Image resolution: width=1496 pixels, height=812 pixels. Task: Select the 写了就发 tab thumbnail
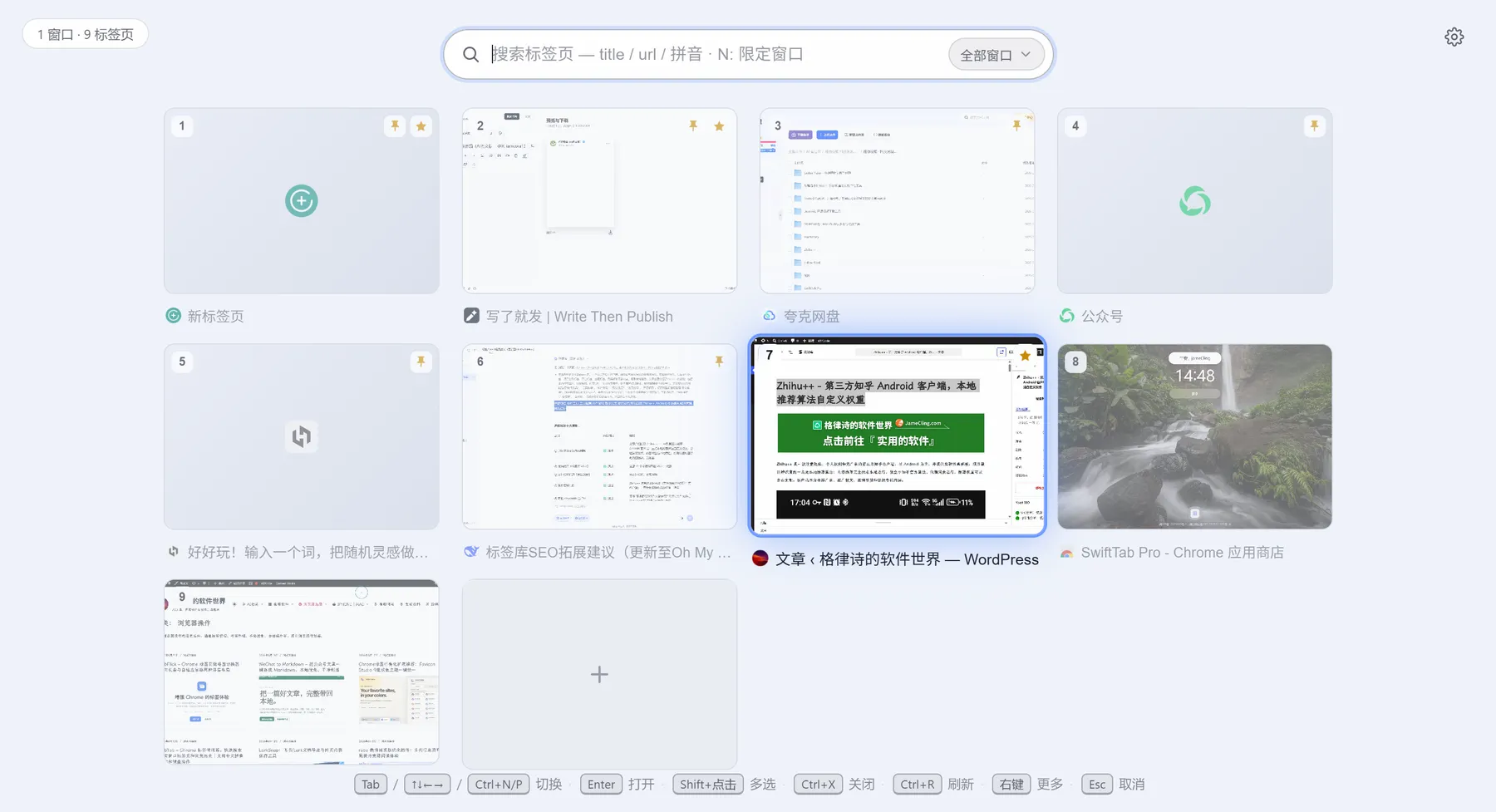pyautogui.click(x=599, y=200)
